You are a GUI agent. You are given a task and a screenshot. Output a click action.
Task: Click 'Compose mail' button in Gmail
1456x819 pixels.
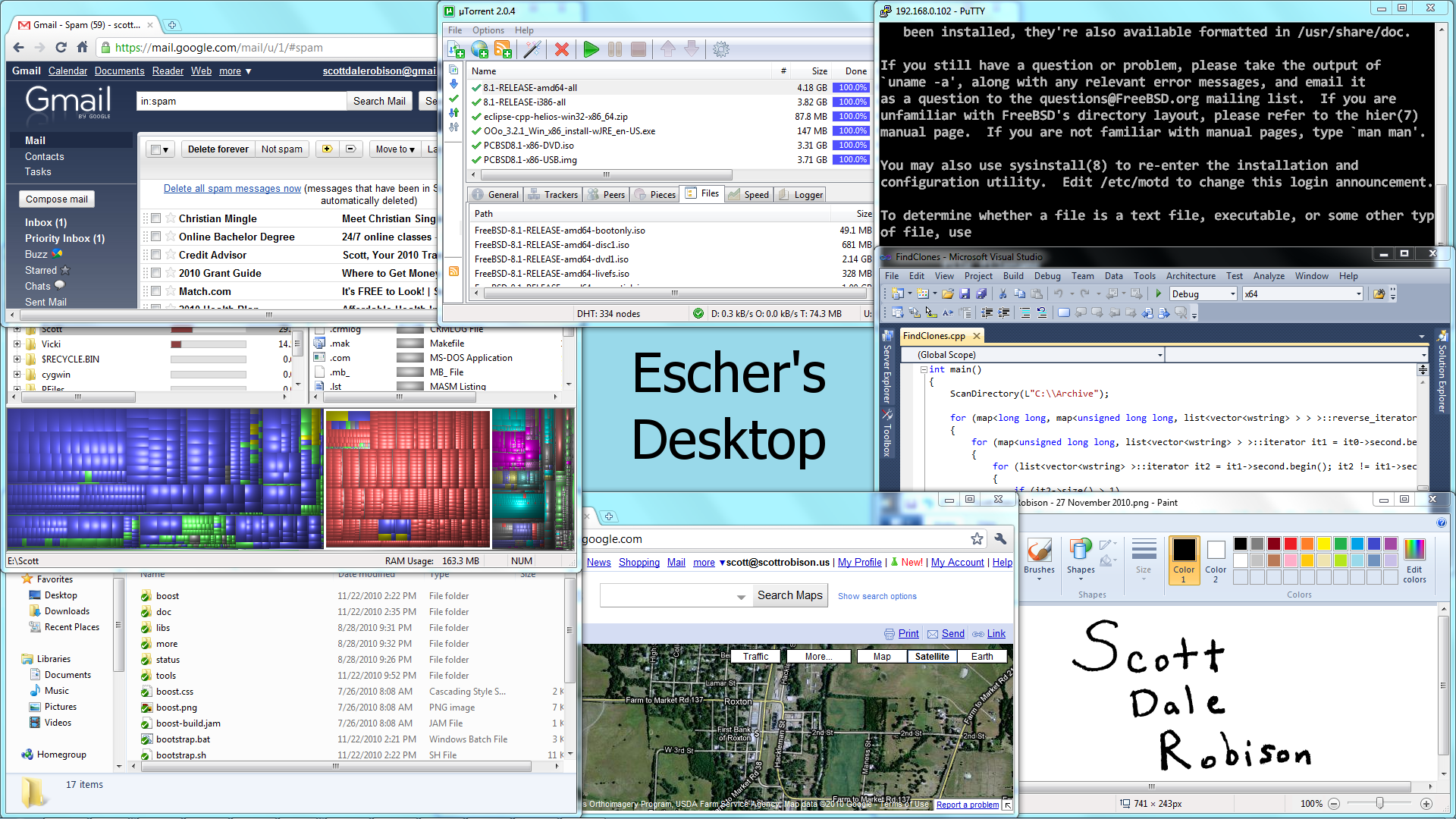pos(57,199)
